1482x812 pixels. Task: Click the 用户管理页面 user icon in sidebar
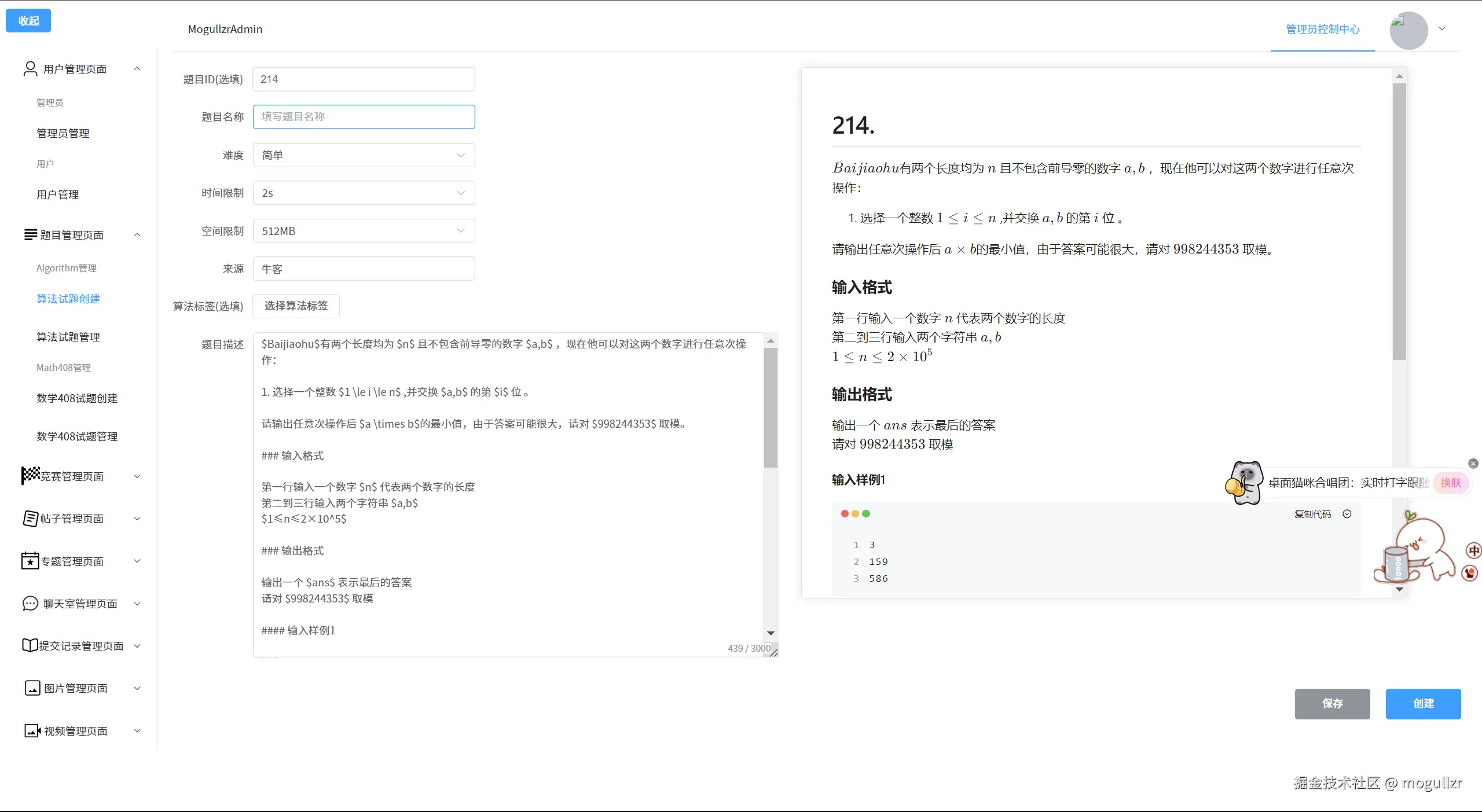click(30, 68)
